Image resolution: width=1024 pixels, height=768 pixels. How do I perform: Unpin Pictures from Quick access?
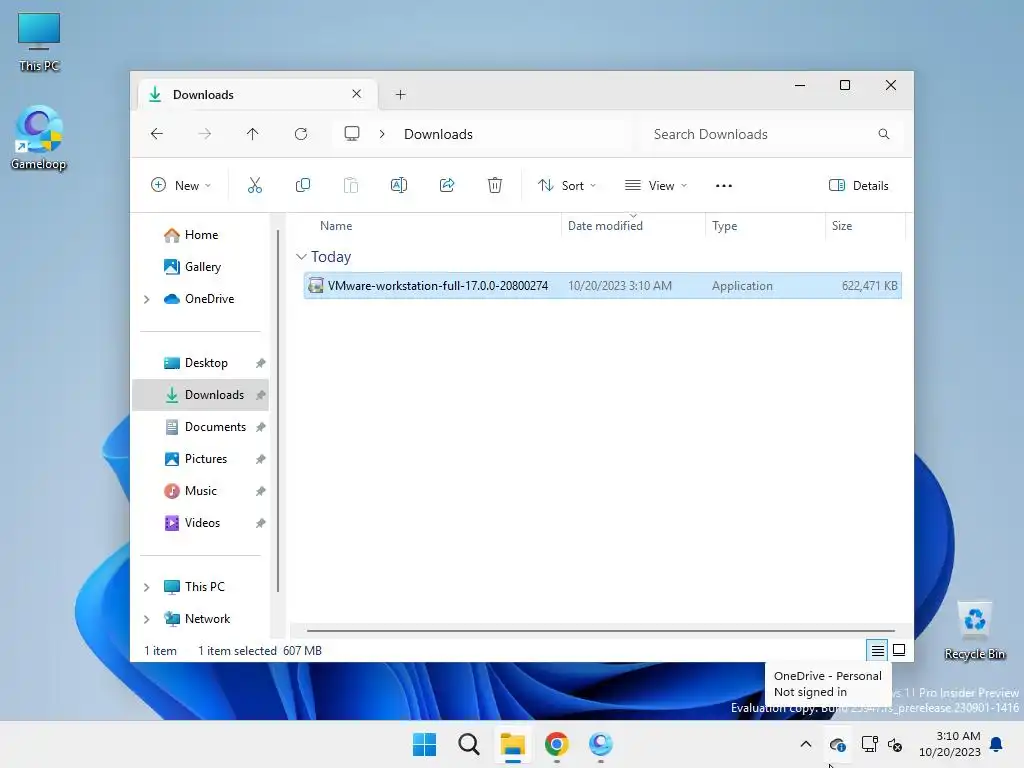click(x=261, y=459)
